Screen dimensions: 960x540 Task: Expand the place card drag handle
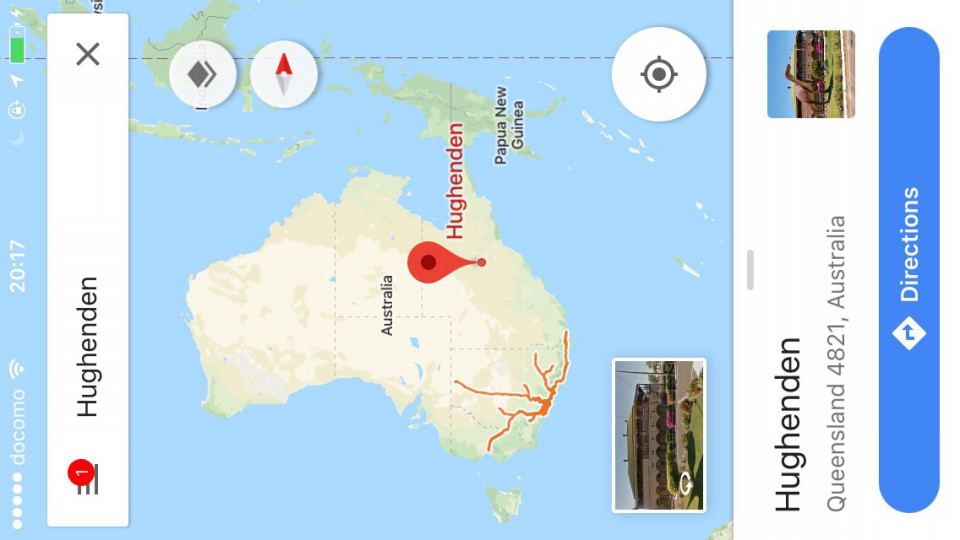pyautogui.click(x=751, y=269)
